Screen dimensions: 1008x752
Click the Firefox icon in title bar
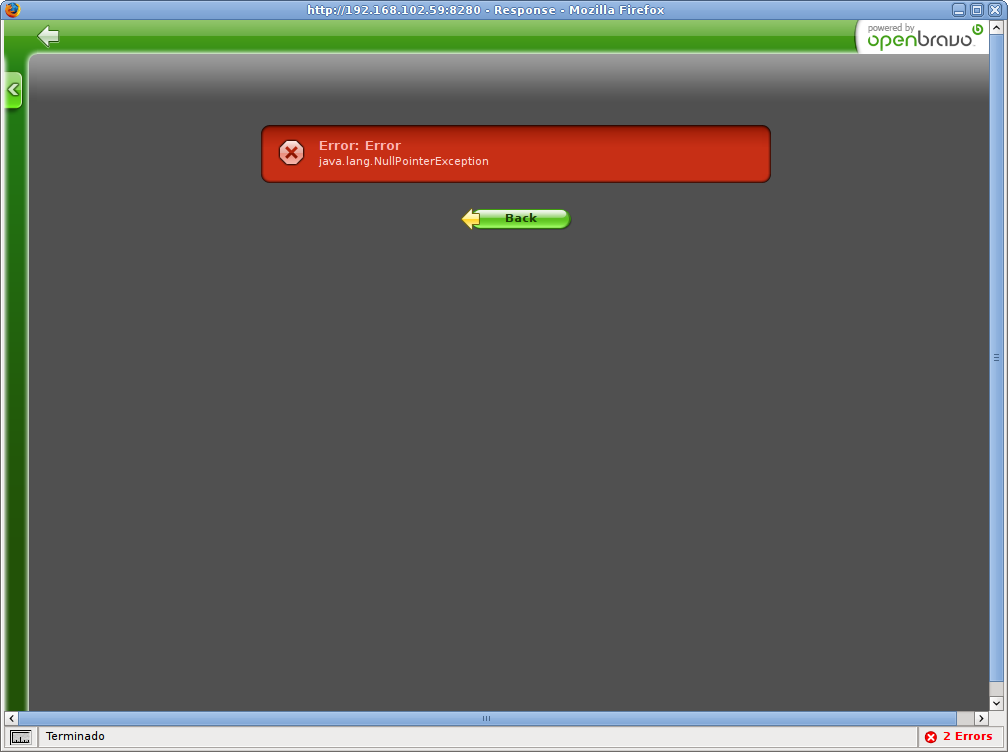(12, 10)
